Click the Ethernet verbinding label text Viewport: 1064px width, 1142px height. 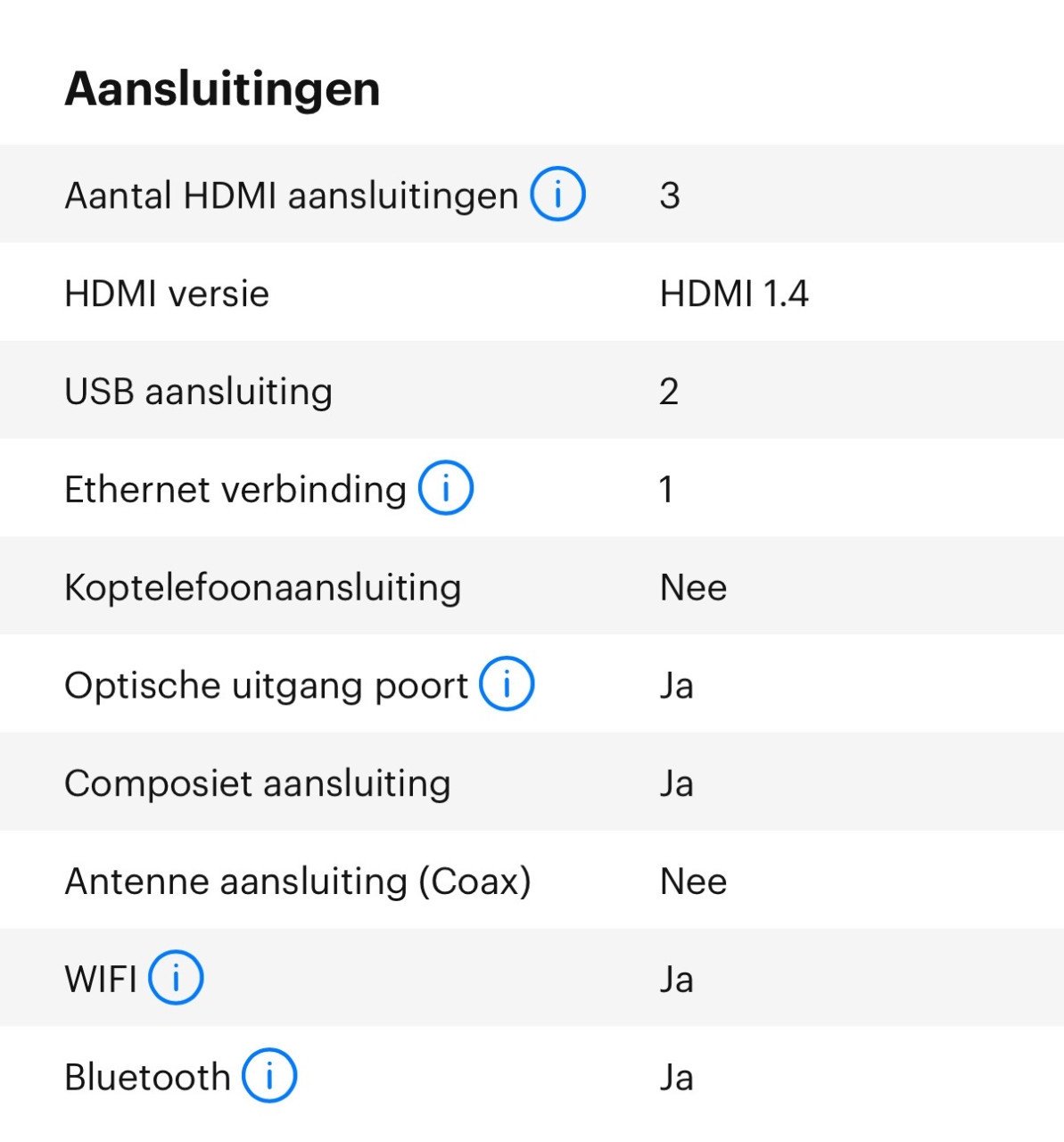(x=235, y=490)
